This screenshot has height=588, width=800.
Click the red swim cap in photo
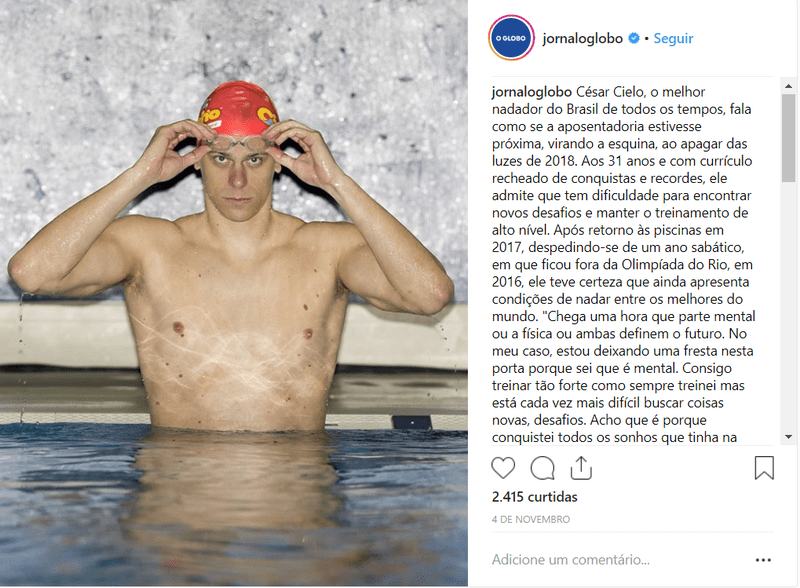click(238, 108)
